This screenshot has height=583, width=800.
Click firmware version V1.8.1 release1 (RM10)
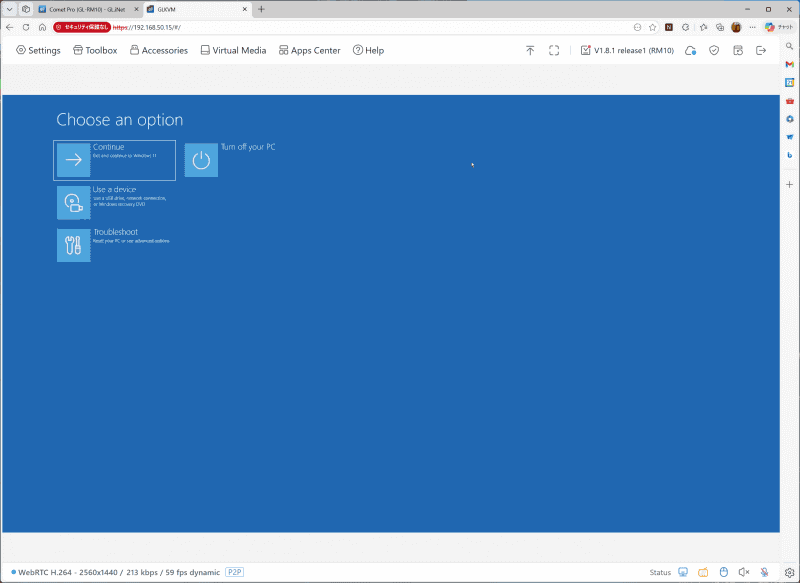tap(628, 50)
